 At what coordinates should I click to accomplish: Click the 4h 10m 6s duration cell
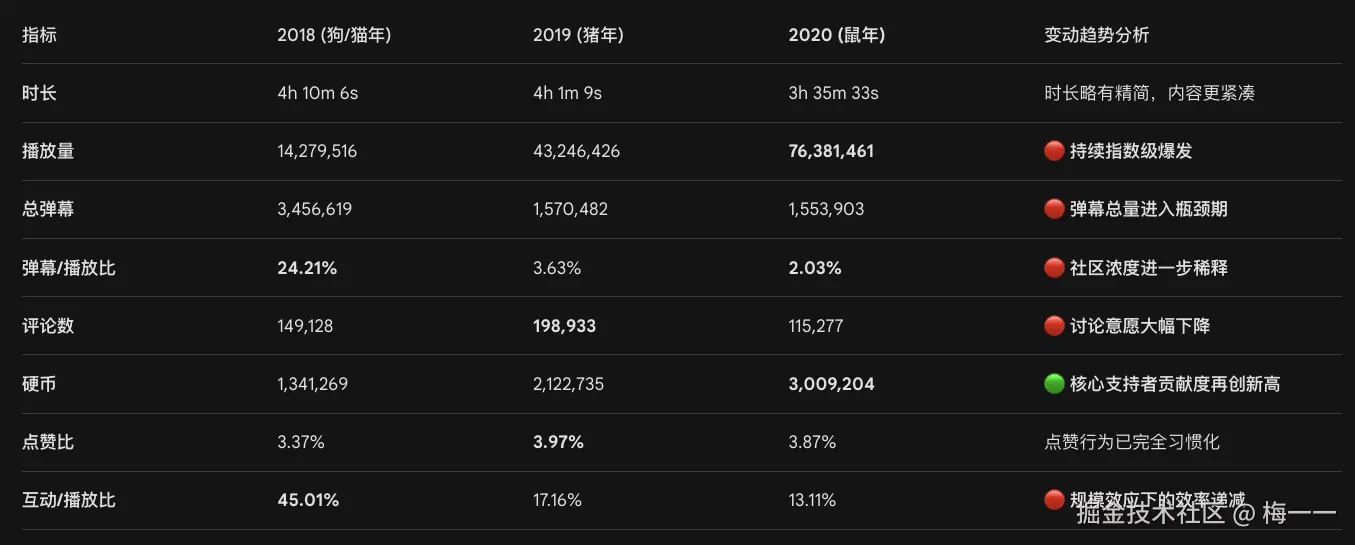(317, 93)
